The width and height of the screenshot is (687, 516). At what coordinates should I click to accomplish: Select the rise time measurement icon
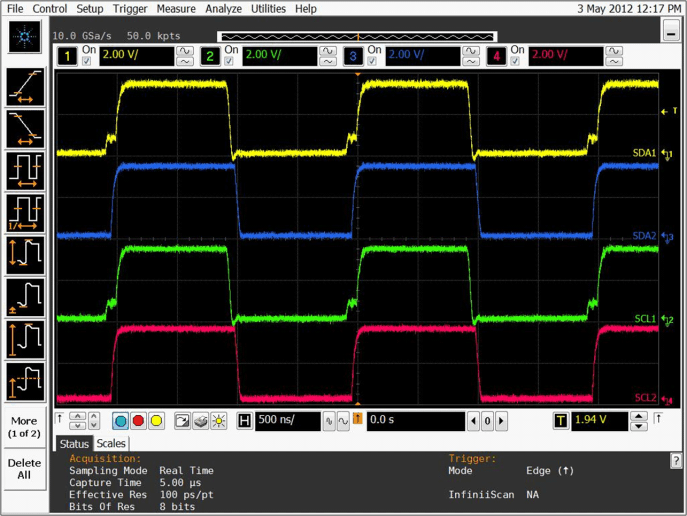pos(25,86)
